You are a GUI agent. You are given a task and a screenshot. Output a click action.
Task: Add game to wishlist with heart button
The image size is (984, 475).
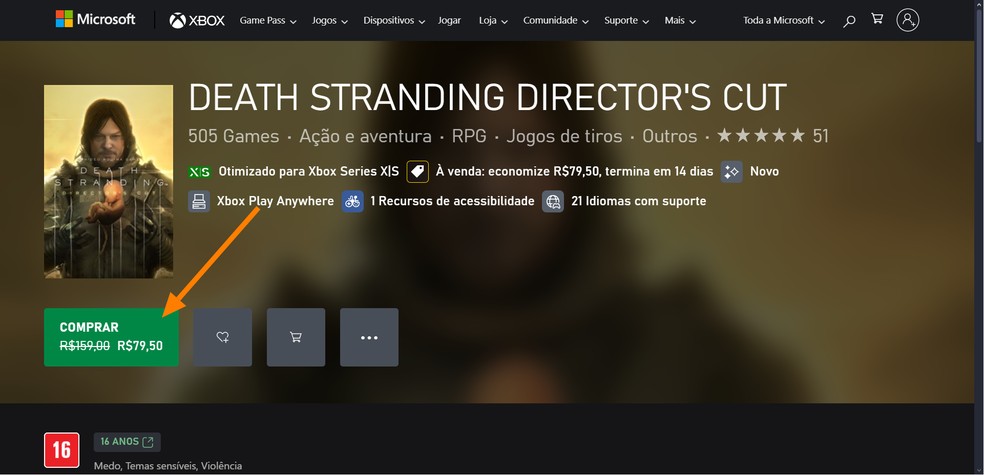(222, 337)
